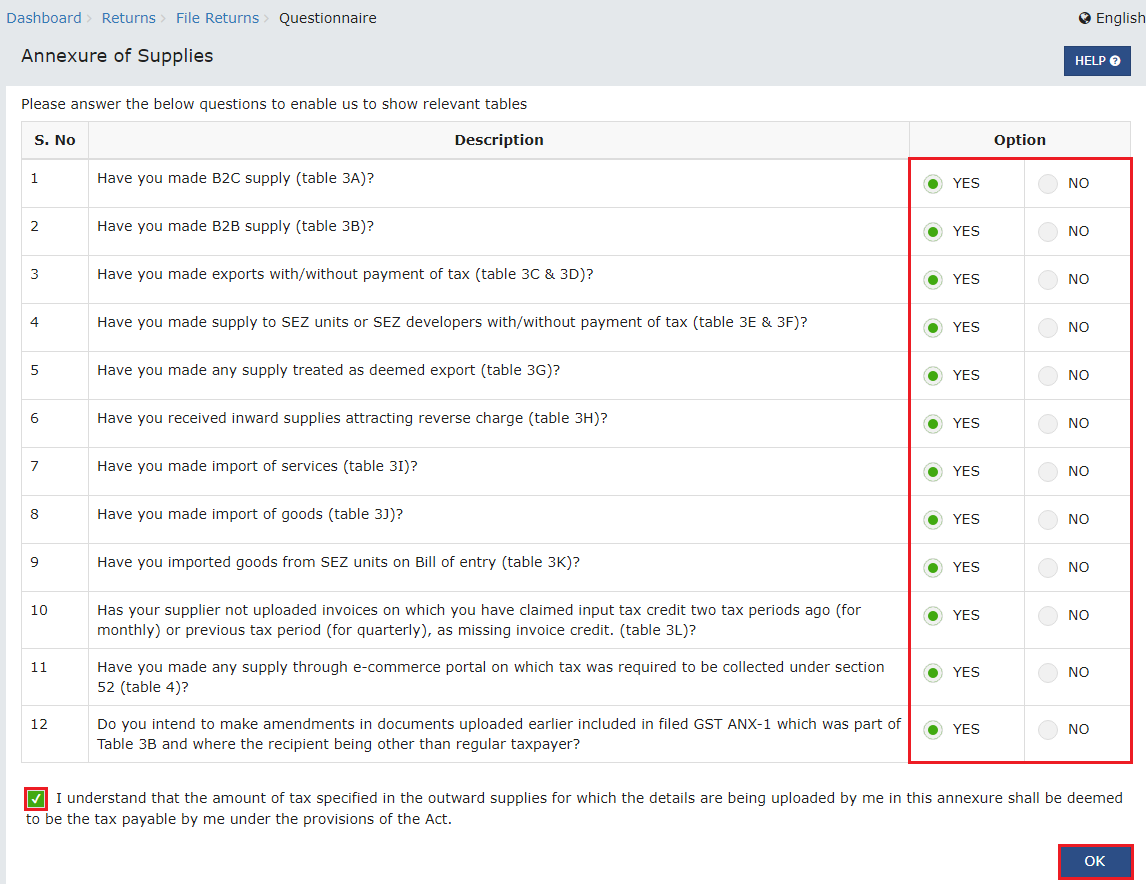This screenshot has height=884, width=1146.
Task: Click the Option column header
Action: click(x=1020, y=140)
